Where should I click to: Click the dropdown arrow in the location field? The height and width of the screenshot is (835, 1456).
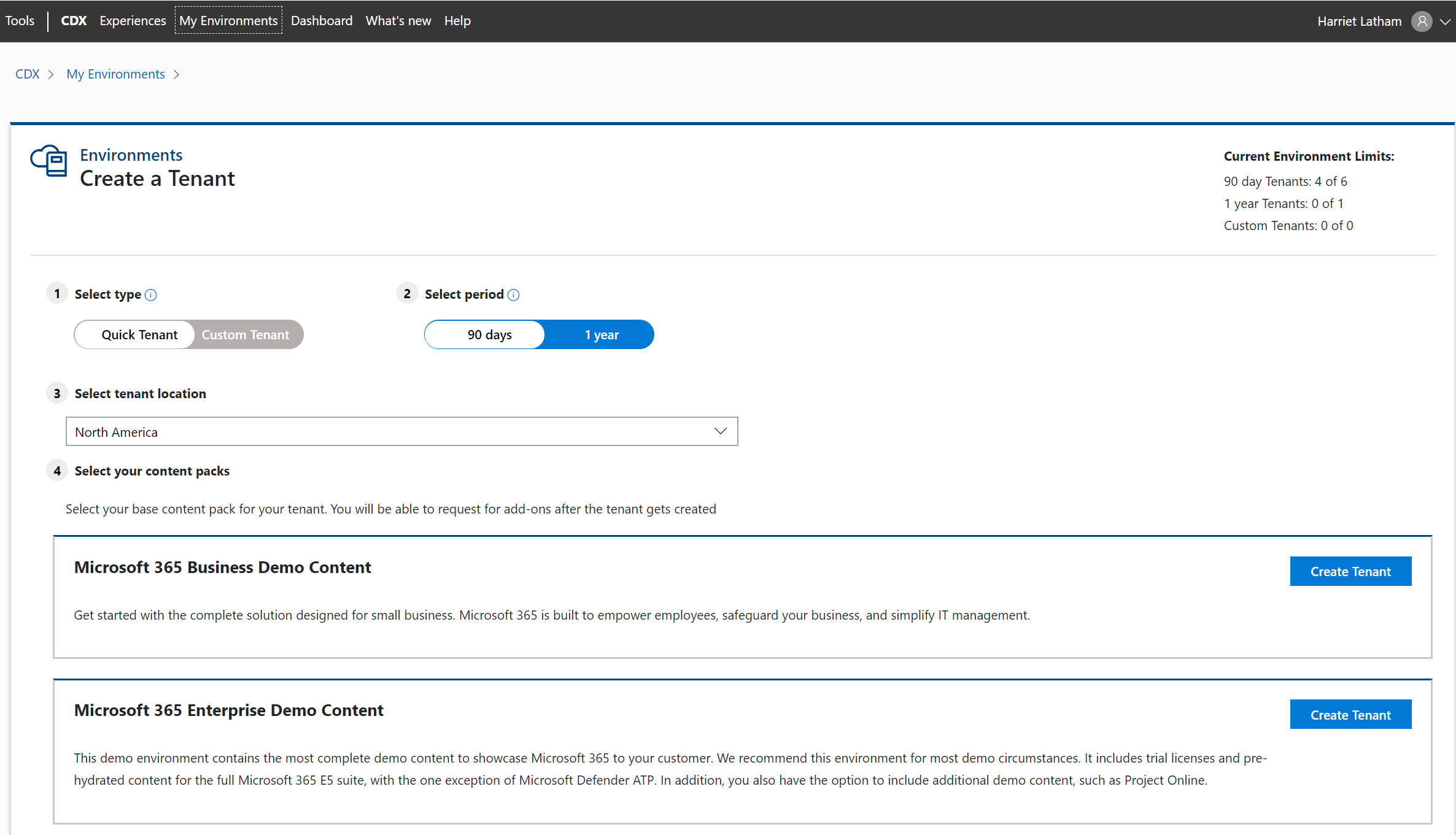pos(721,431)
